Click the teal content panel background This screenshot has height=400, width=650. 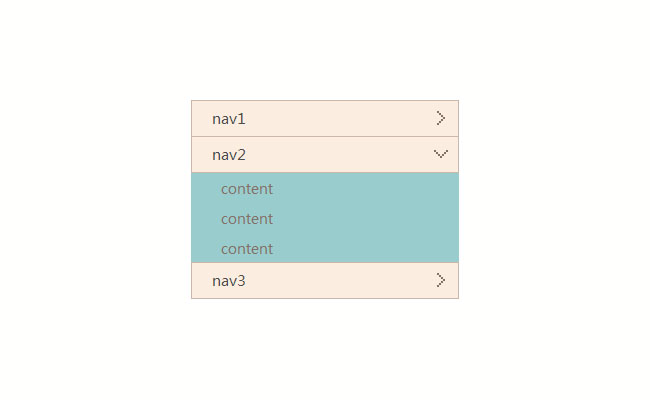click(x=380, y=218)
